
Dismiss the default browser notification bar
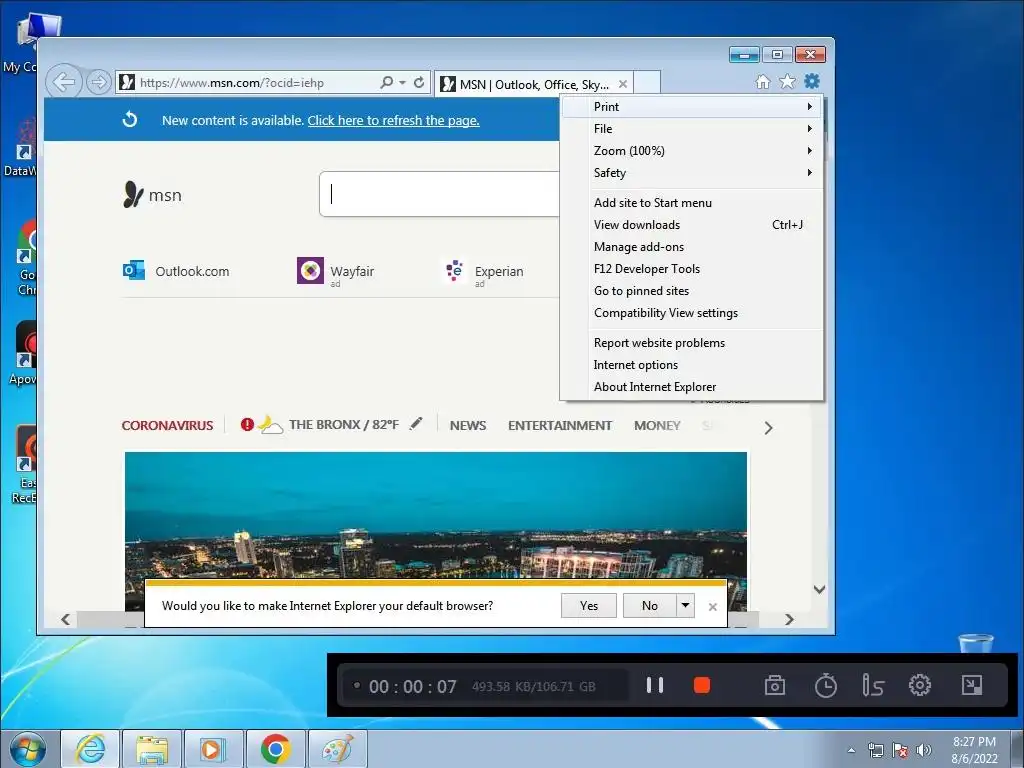tap(712, 607)
